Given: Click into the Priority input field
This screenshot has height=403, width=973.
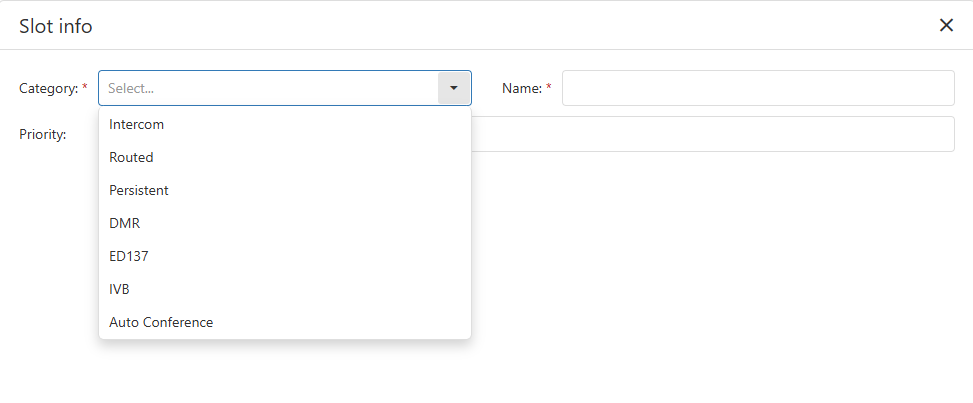Looking at the screenshot, I should pyautogui.click(x=712, y=134).
